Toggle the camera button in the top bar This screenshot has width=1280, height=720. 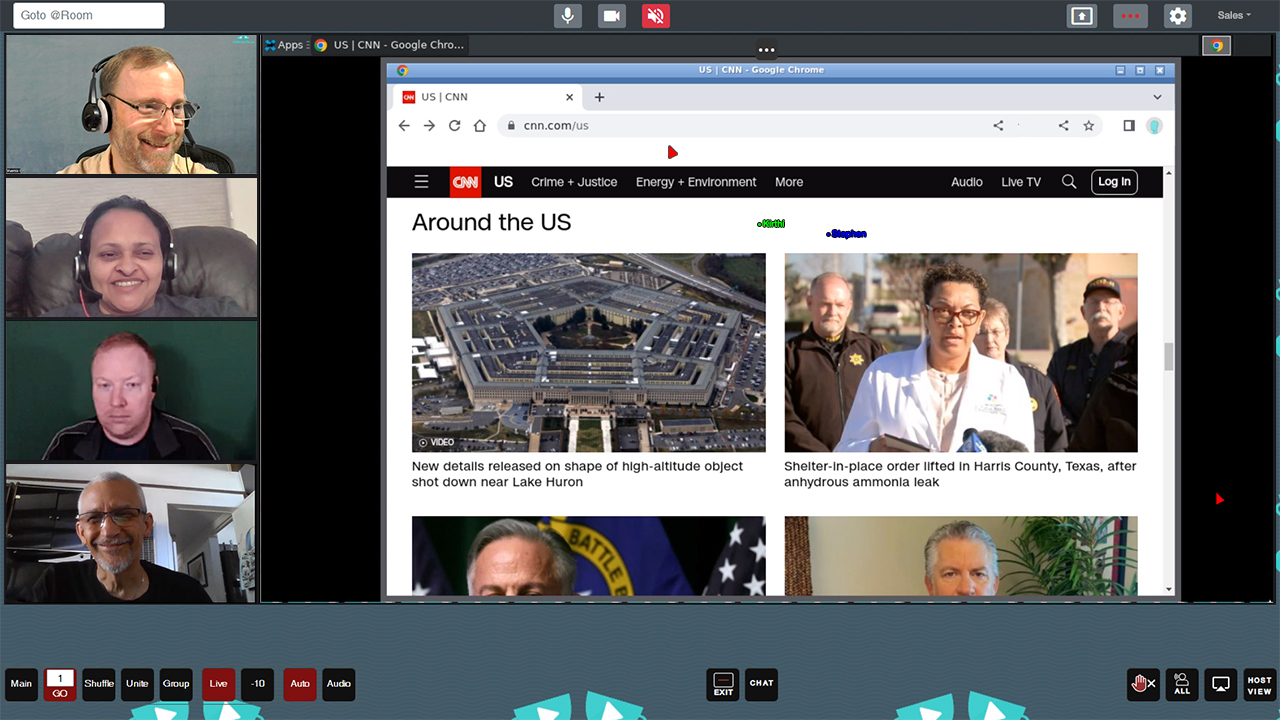click(612, 16)
